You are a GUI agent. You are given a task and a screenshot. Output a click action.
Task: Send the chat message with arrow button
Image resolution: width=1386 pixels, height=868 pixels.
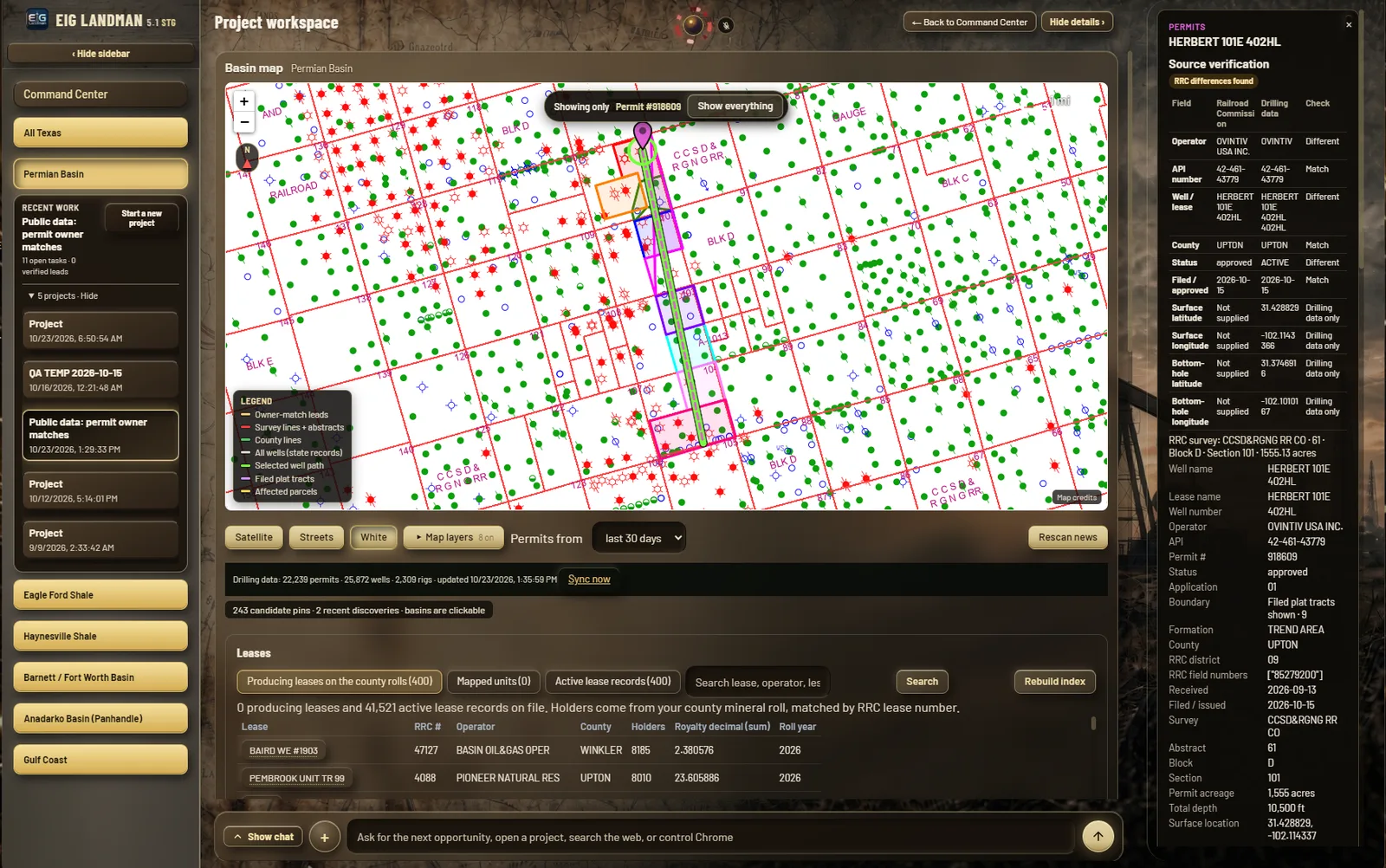pyautogui.click(x=1098, y=837)
